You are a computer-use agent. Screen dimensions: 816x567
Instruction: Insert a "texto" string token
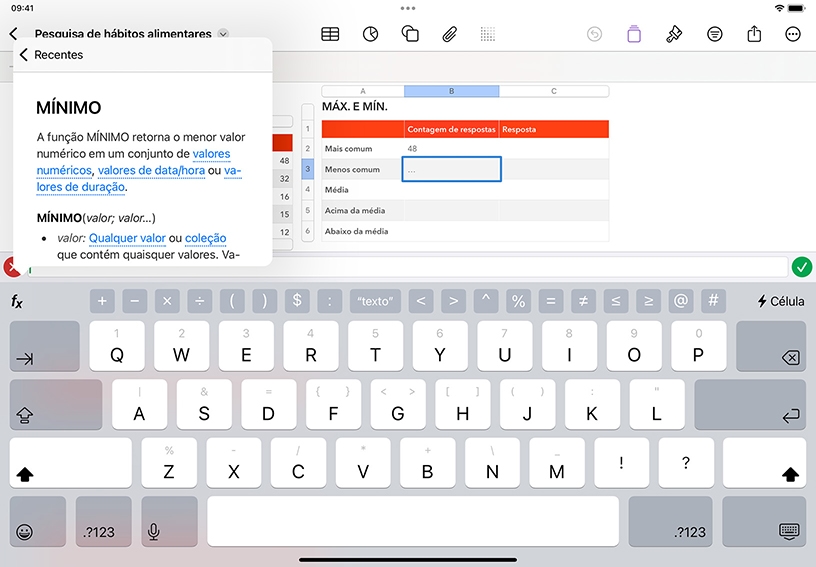point(375,301)
